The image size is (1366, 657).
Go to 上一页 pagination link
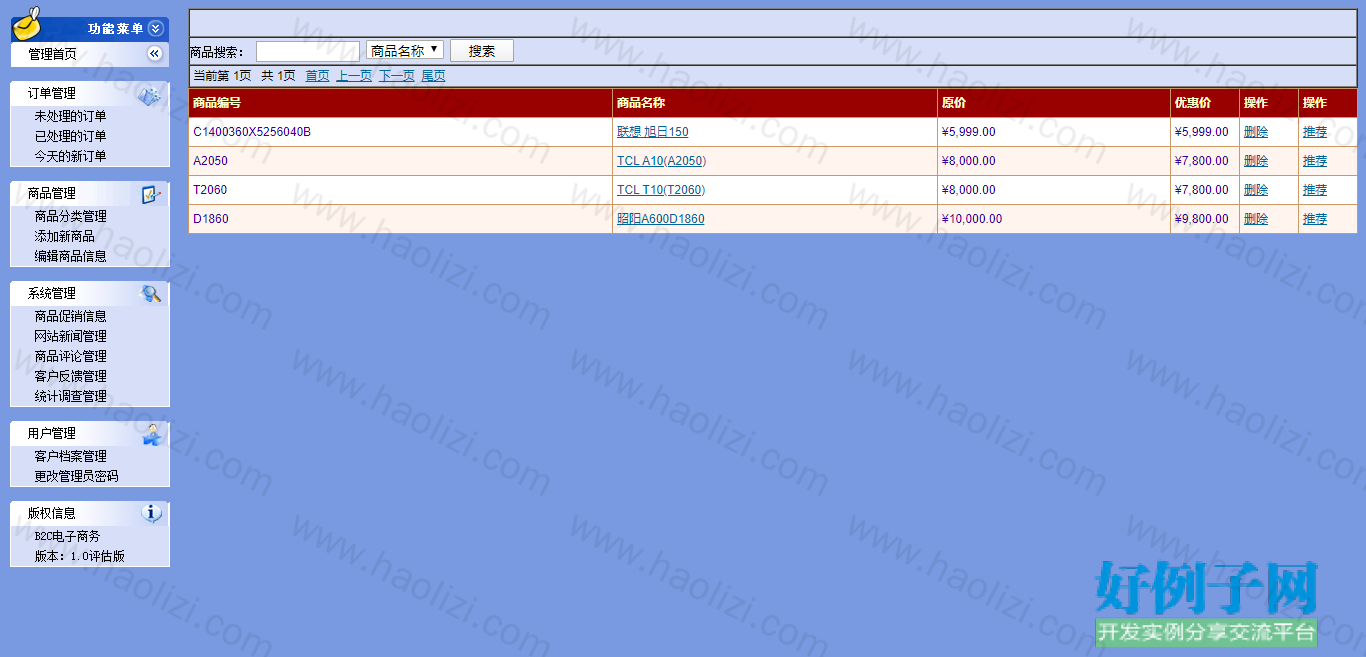[x=354, y=76]
